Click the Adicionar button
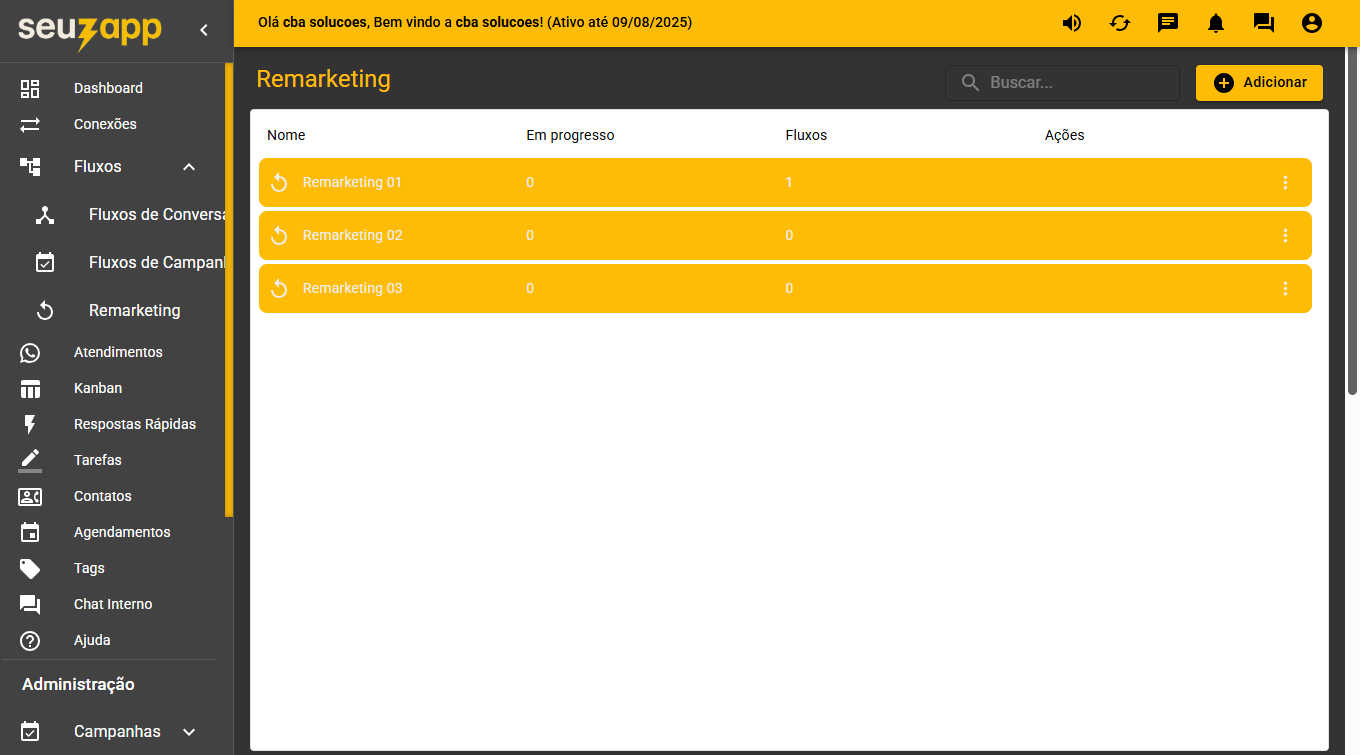Screen dimensions: 1360x755 tap(1259, 83)
